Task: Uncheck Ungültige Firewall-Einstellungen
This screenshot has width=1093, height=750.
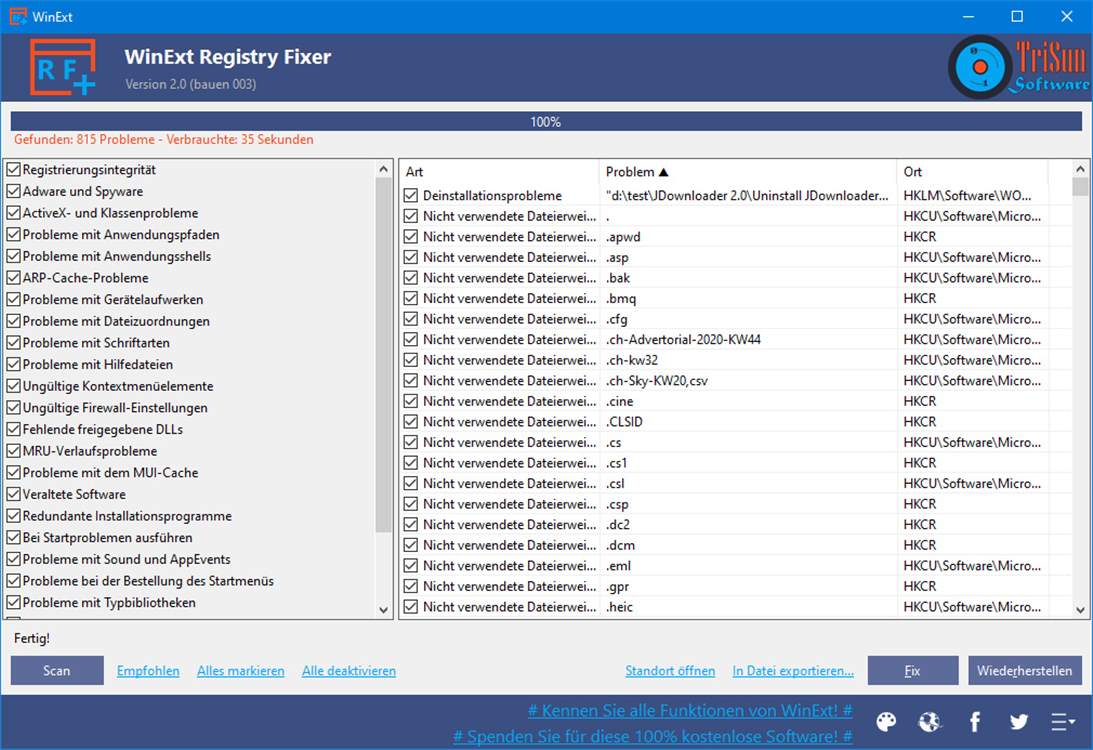Action: click(x=13, y=407)
